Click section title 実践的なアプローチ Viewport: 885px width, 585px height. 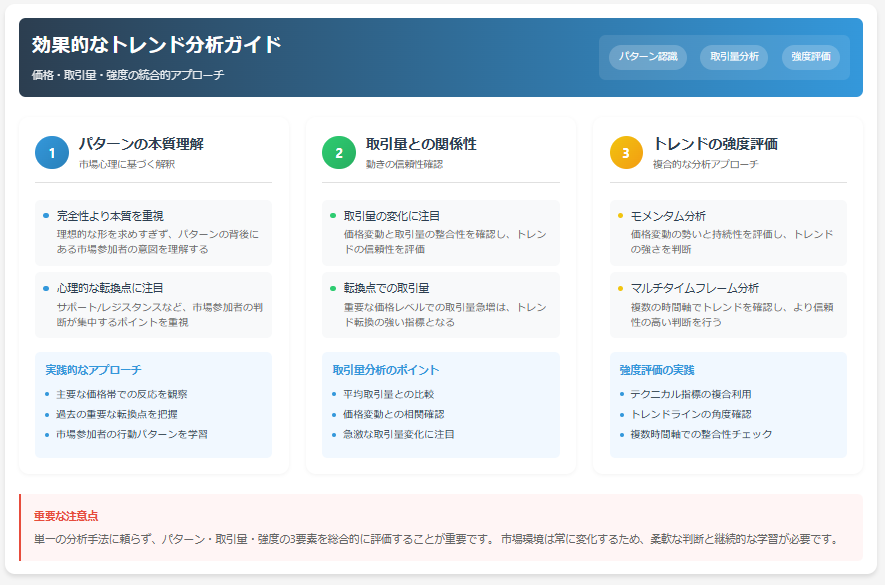pos(93,370)
